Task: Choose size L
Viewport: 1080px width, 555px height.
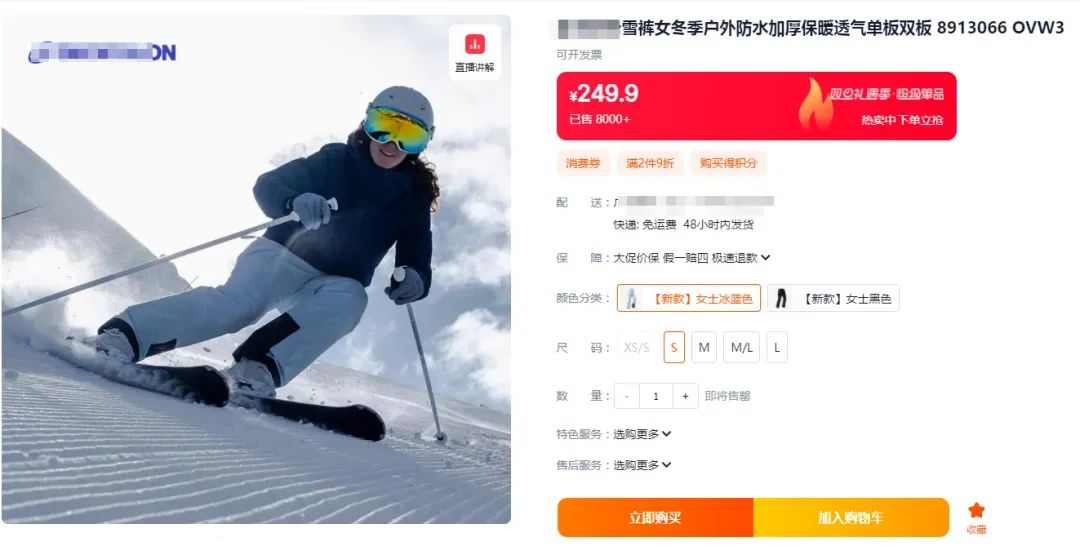Action: (776, 348)
